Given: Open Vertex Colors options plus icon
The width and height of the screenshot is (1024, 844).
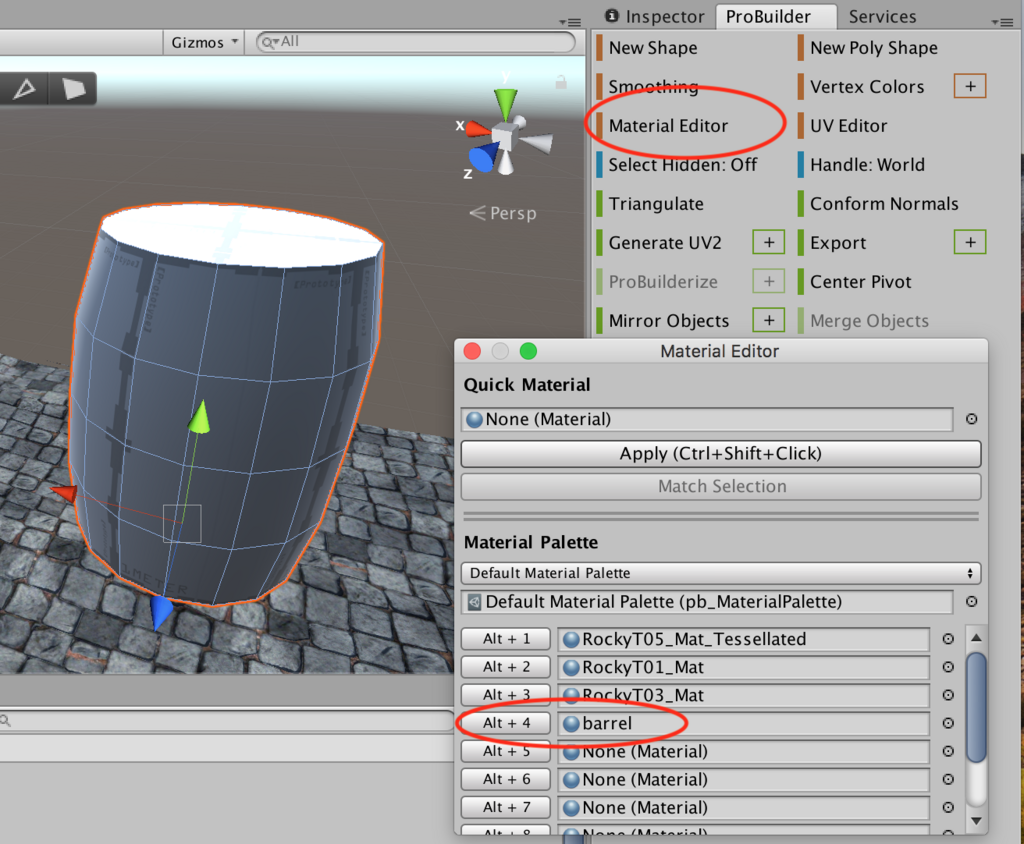Looking at the screenshot, I should pos(970,86).
